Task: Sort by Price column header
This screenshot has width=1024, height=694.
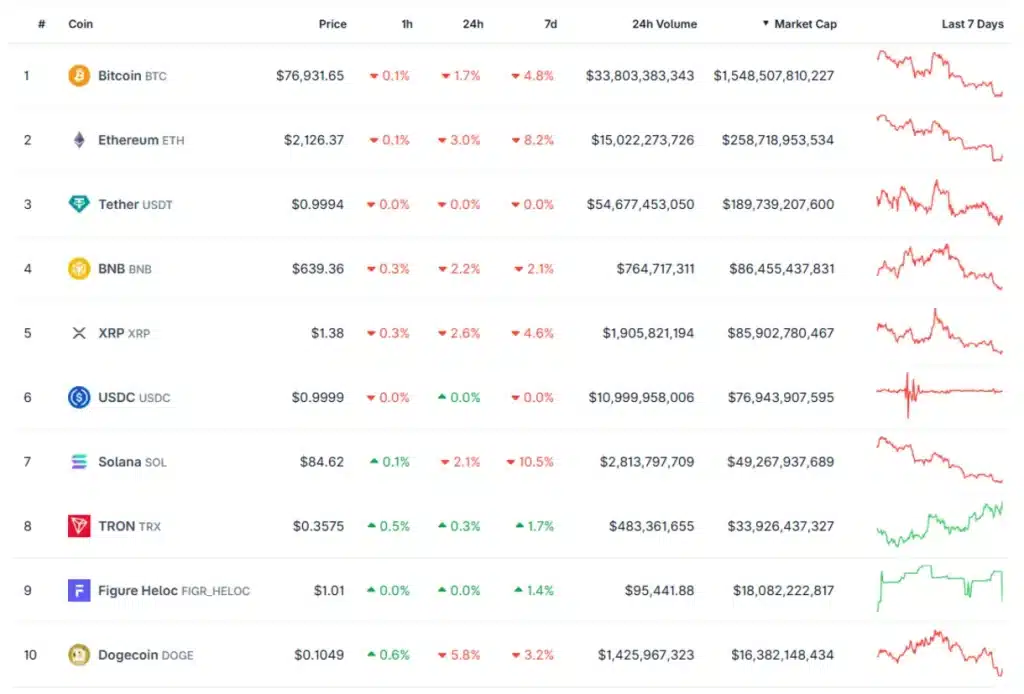Action: [332, 24]
